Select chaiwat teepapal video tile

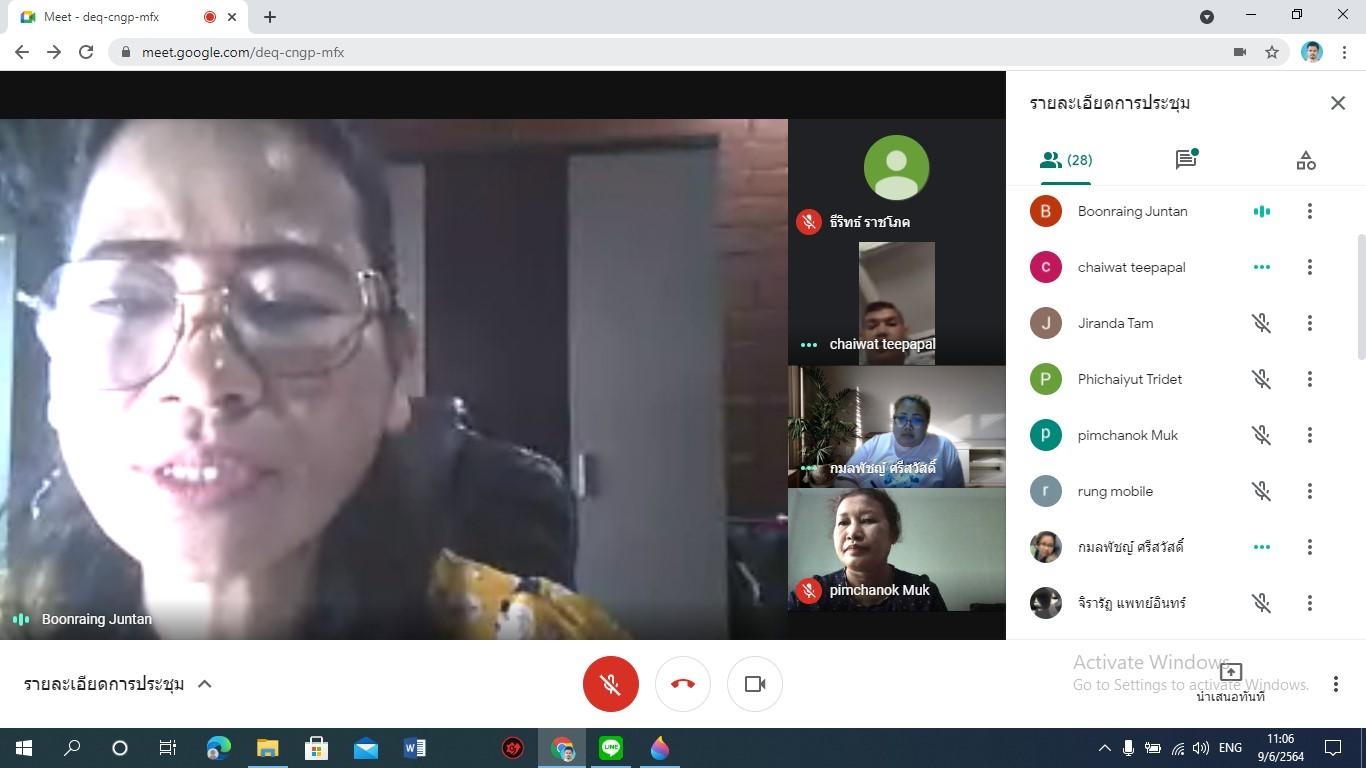click(896, 303)
